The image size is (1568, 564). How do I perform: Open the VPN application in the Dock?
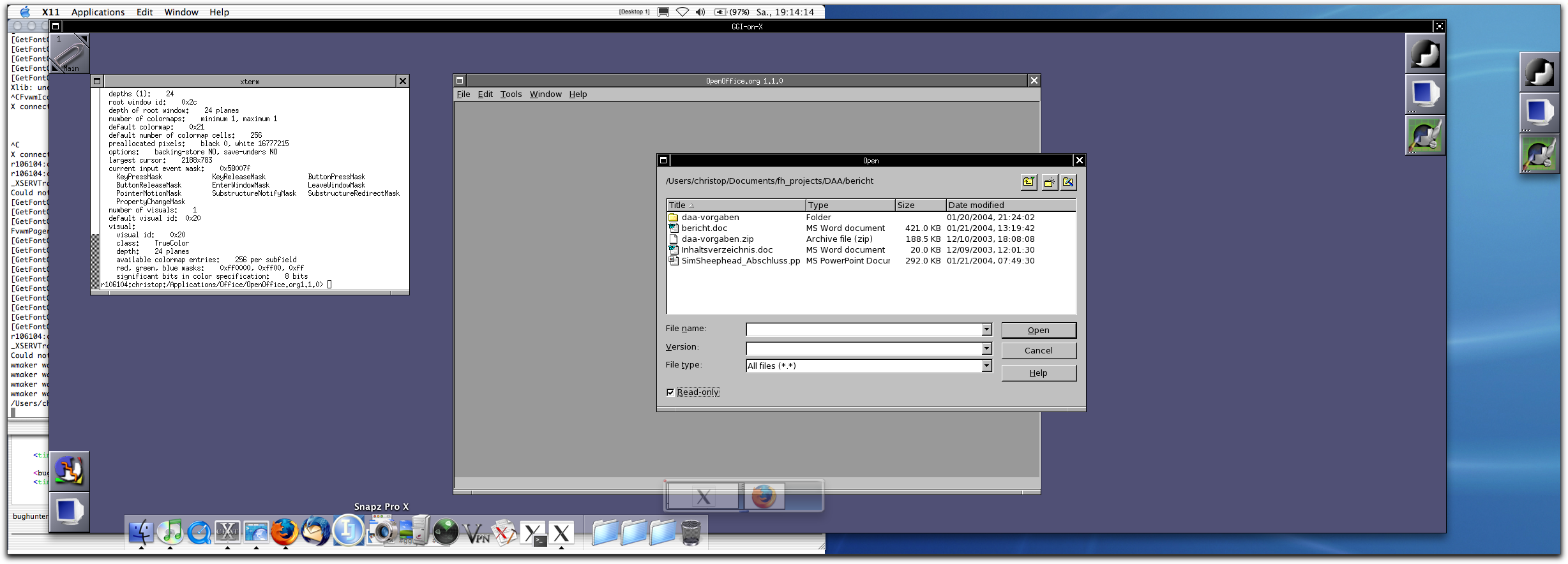pos(476,533)
